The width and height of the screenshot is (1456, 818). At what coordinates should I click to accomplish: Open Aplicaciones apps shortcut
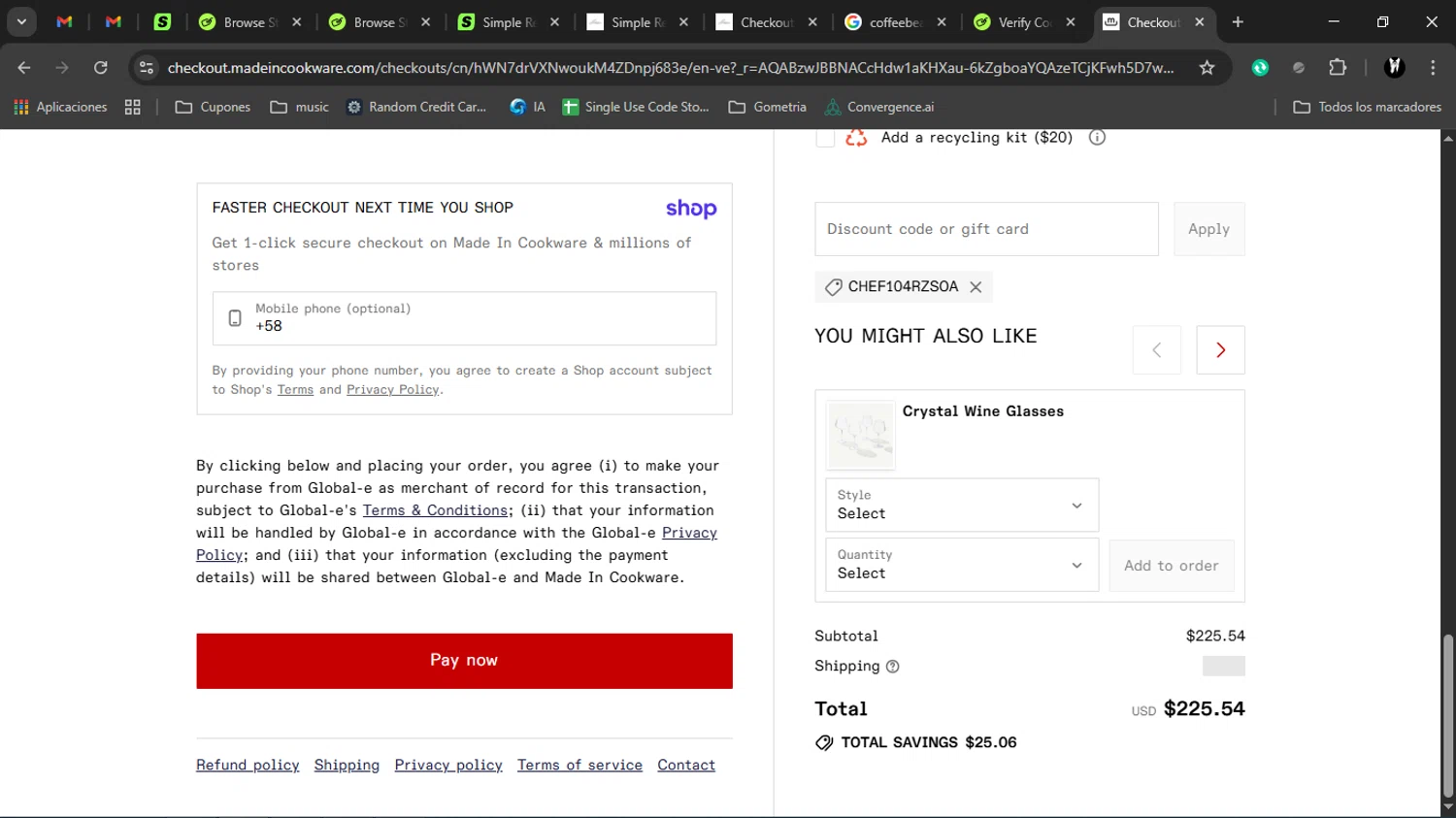click(60, 107)
